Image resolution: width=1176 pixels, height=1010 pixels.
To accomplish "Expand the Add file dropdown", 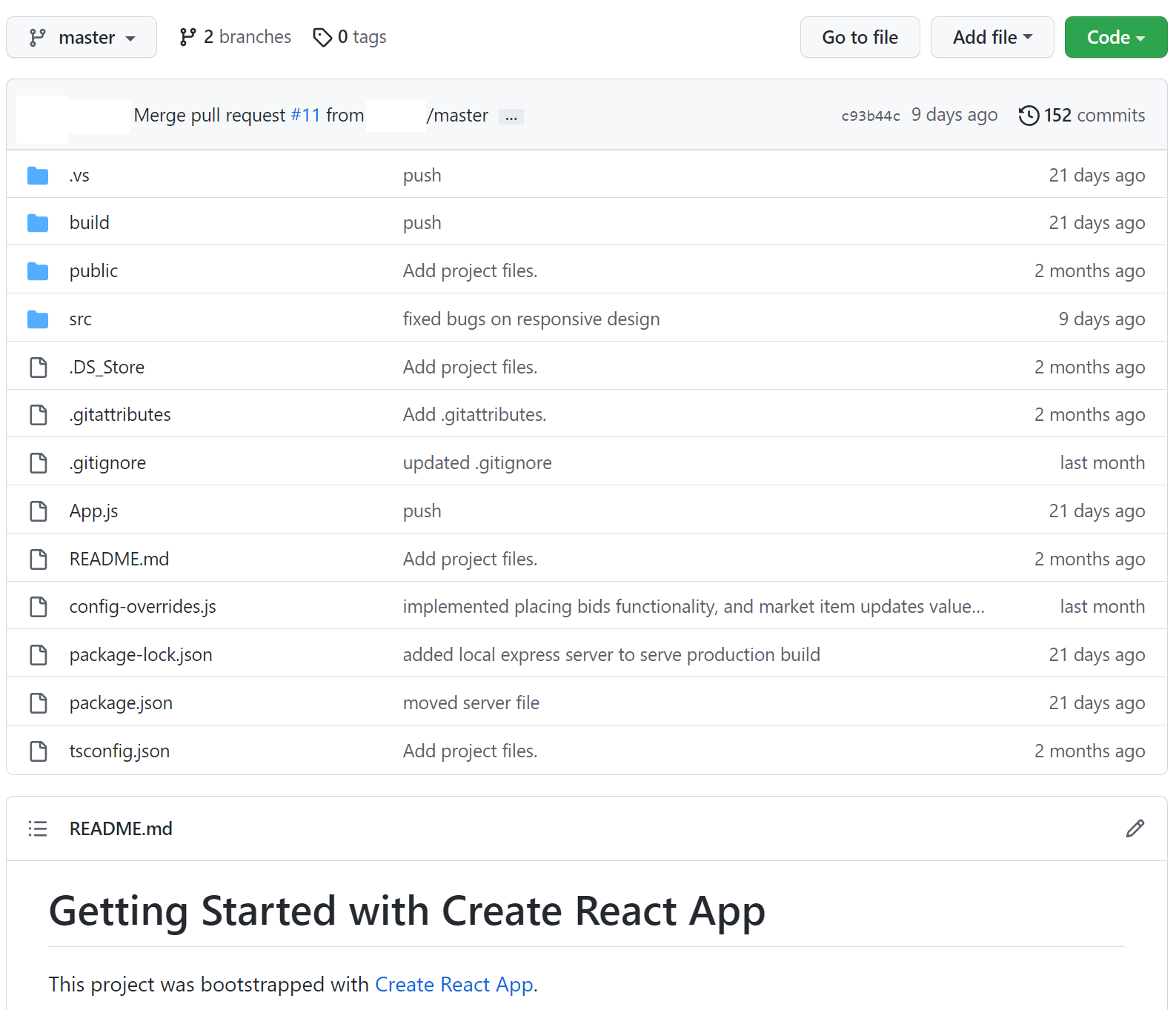I will pos(991,37).
